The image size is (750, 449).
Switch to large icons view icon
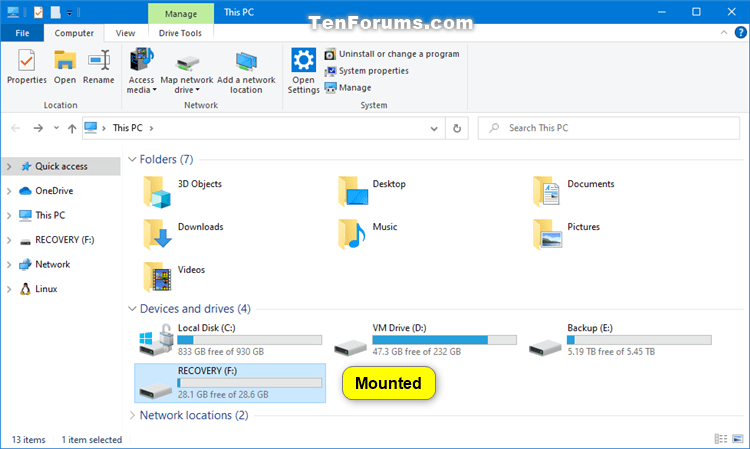point(738,439)
